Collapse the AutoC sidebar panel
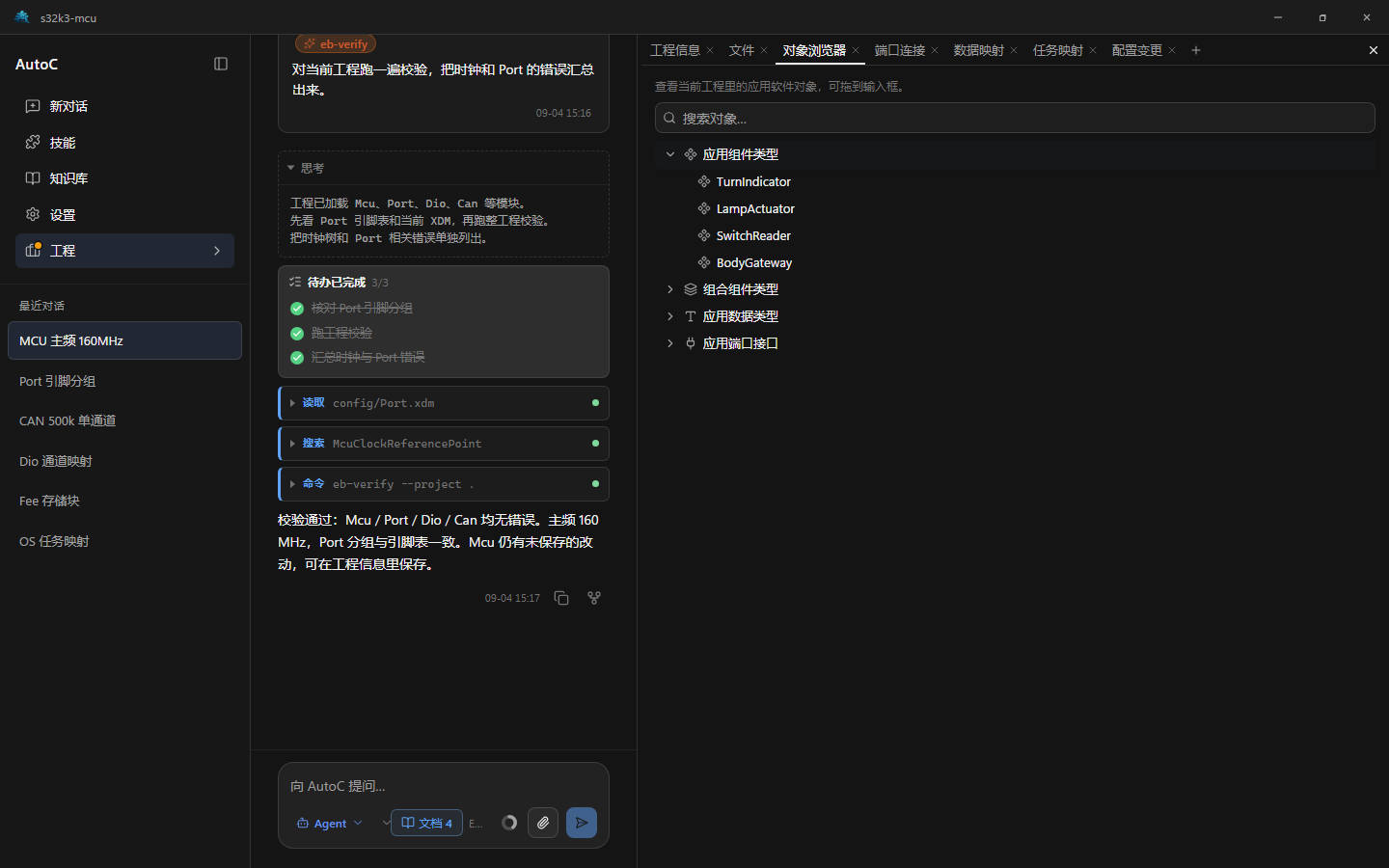1389x868 pixels. point(221,64)
